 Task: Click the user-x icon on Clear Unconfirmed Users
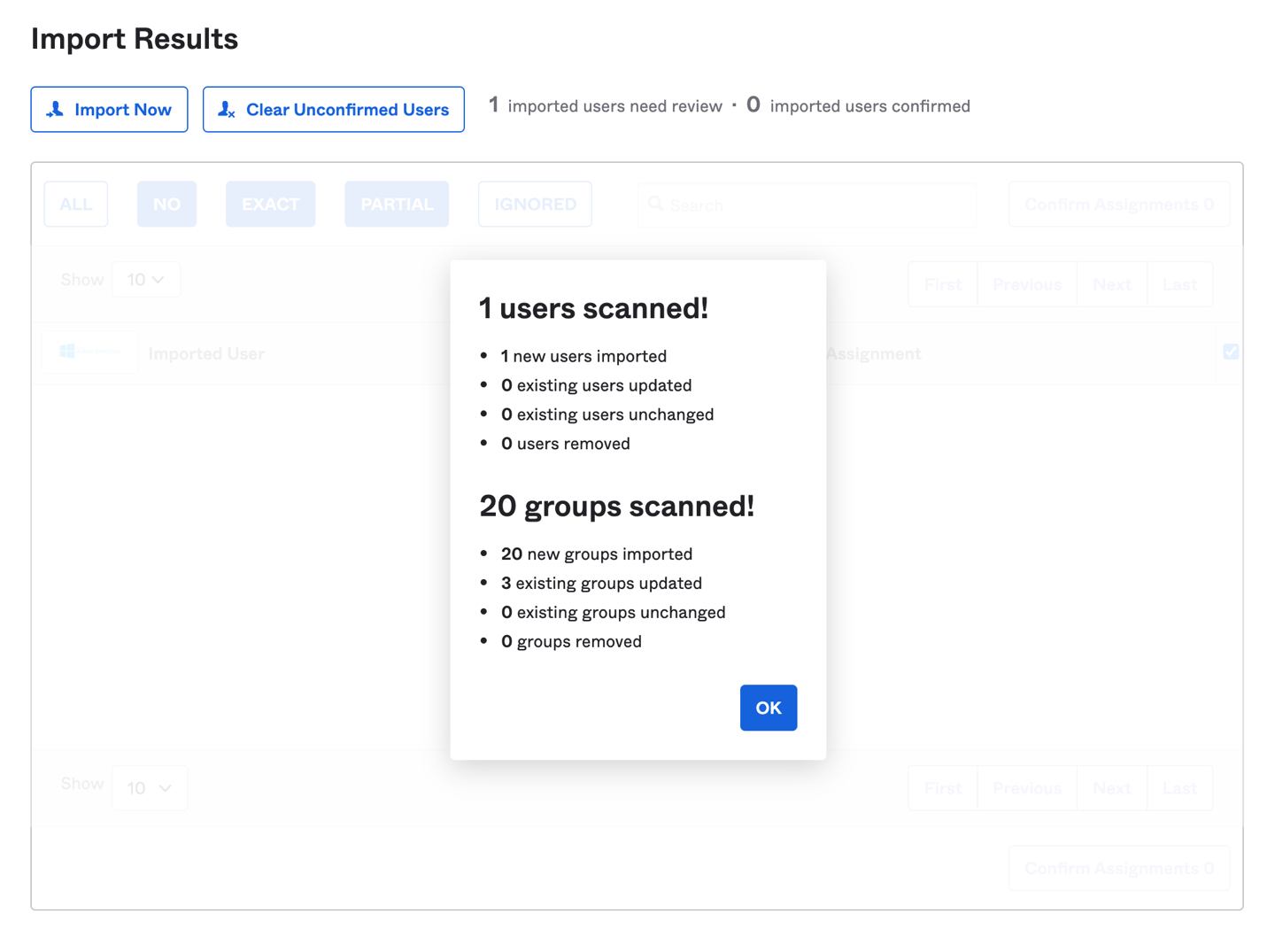(226, 109)
